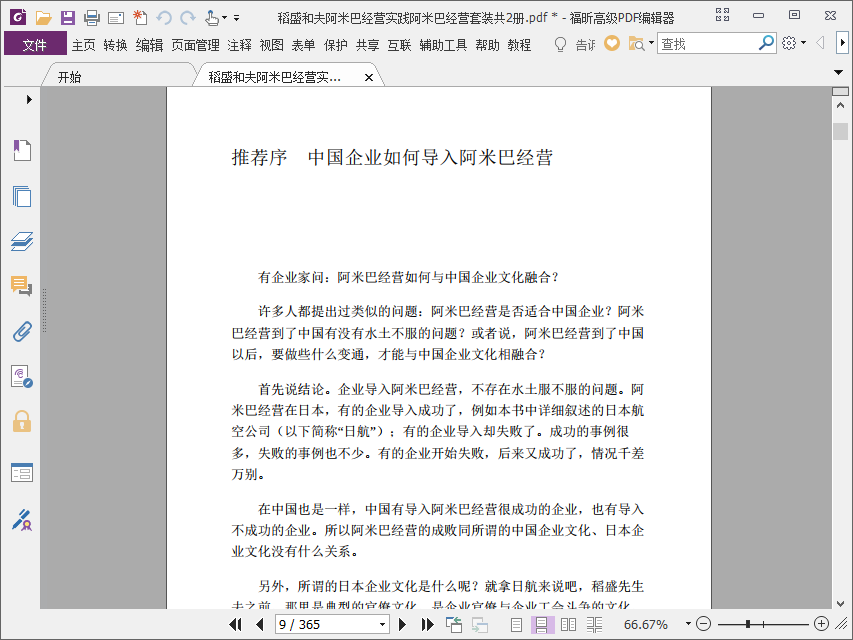
Task: Switch to the 开始 document tab
Action: pyautogui.click(x=70, y=77)
